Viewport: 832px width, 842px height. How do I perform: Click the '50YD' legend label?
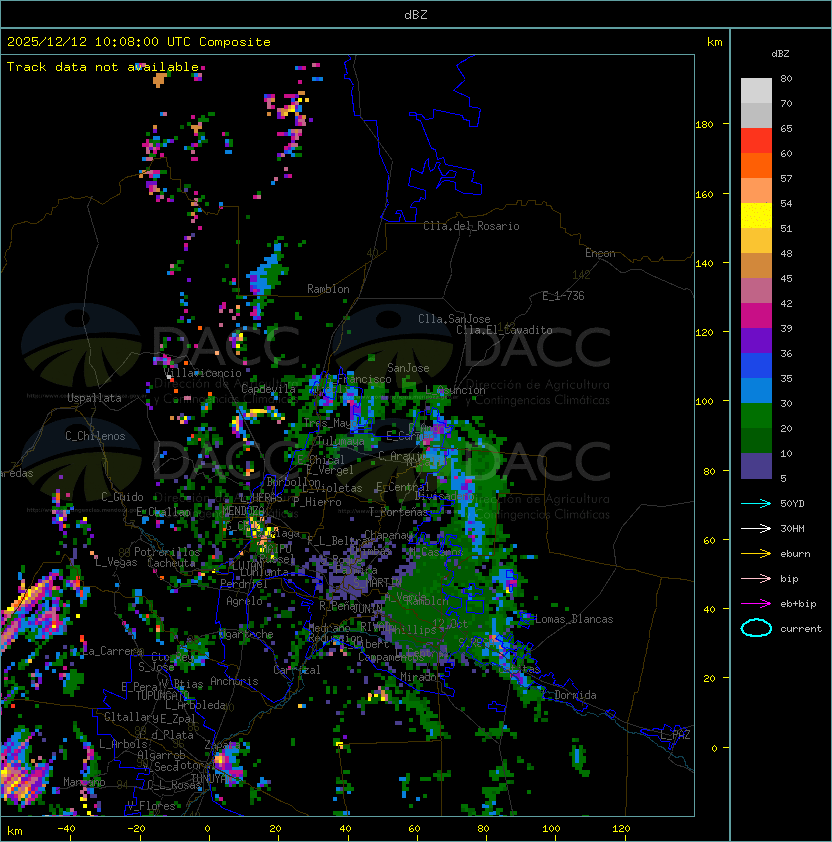(x=792, y=504)
